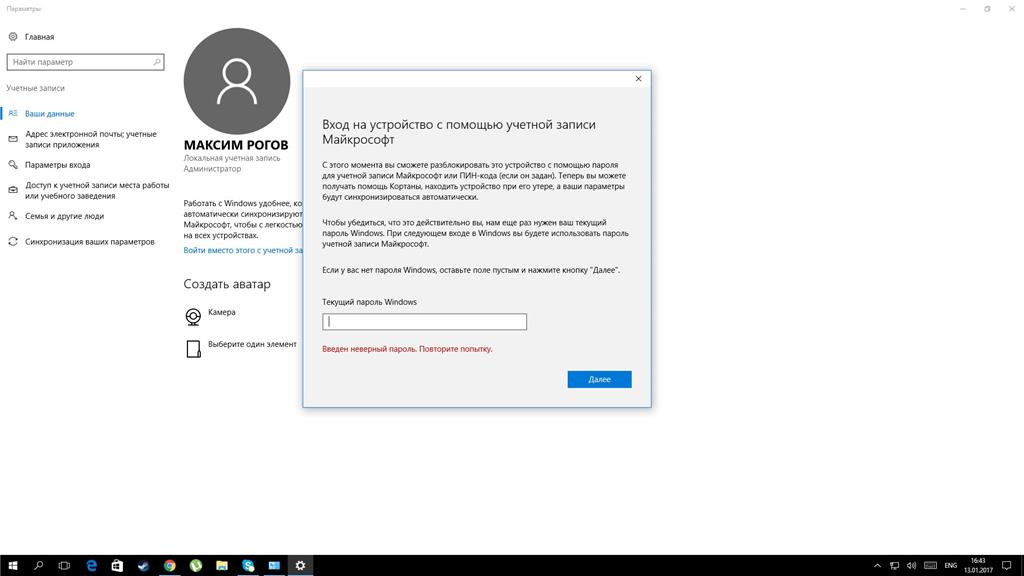Open Microsoft Store from taskbar

point(117,566)
